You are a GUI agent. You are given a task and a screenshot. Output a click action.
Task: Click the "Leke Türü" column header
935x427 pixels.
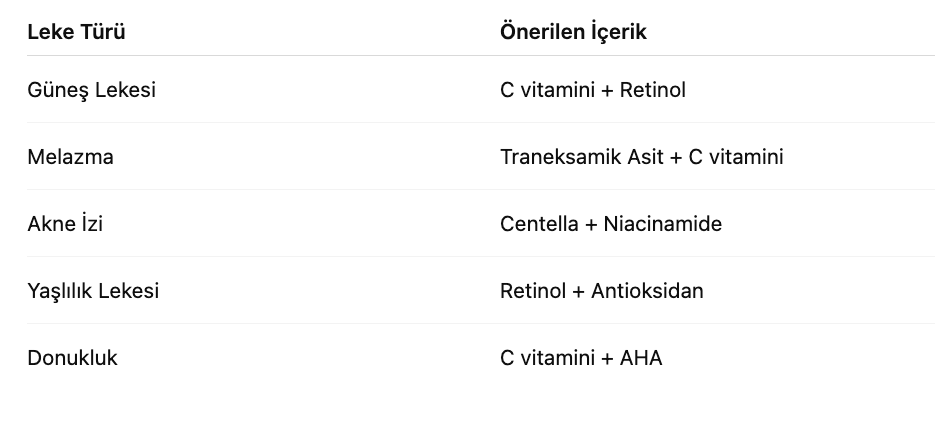[x=76, y=32]
